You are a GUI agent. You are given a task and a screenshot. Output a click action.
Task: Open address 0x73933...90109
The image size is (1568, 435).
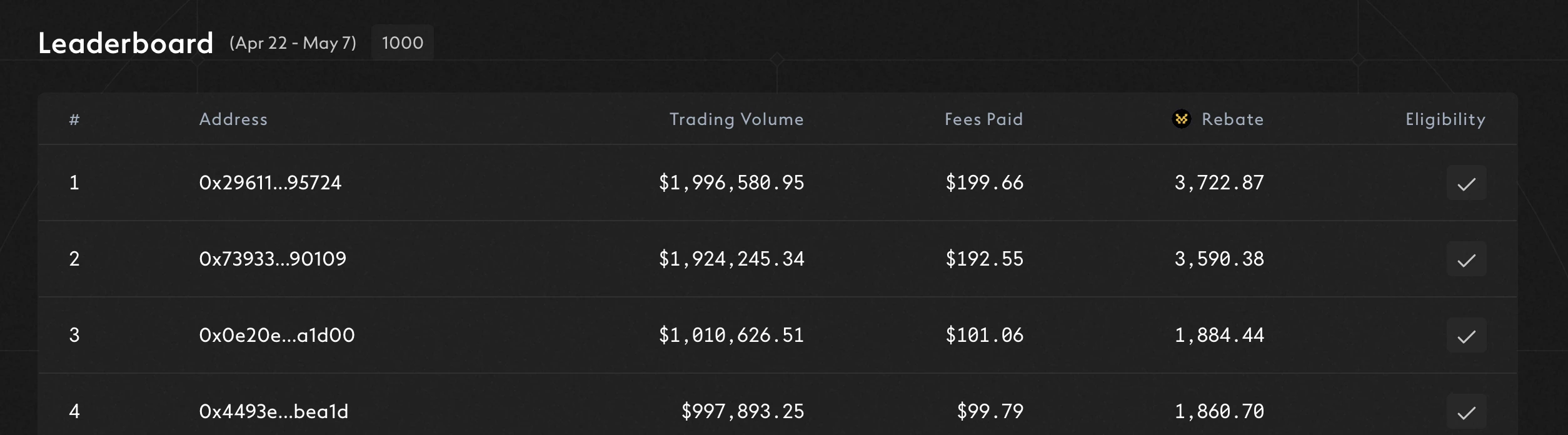(x=273, y=259)
